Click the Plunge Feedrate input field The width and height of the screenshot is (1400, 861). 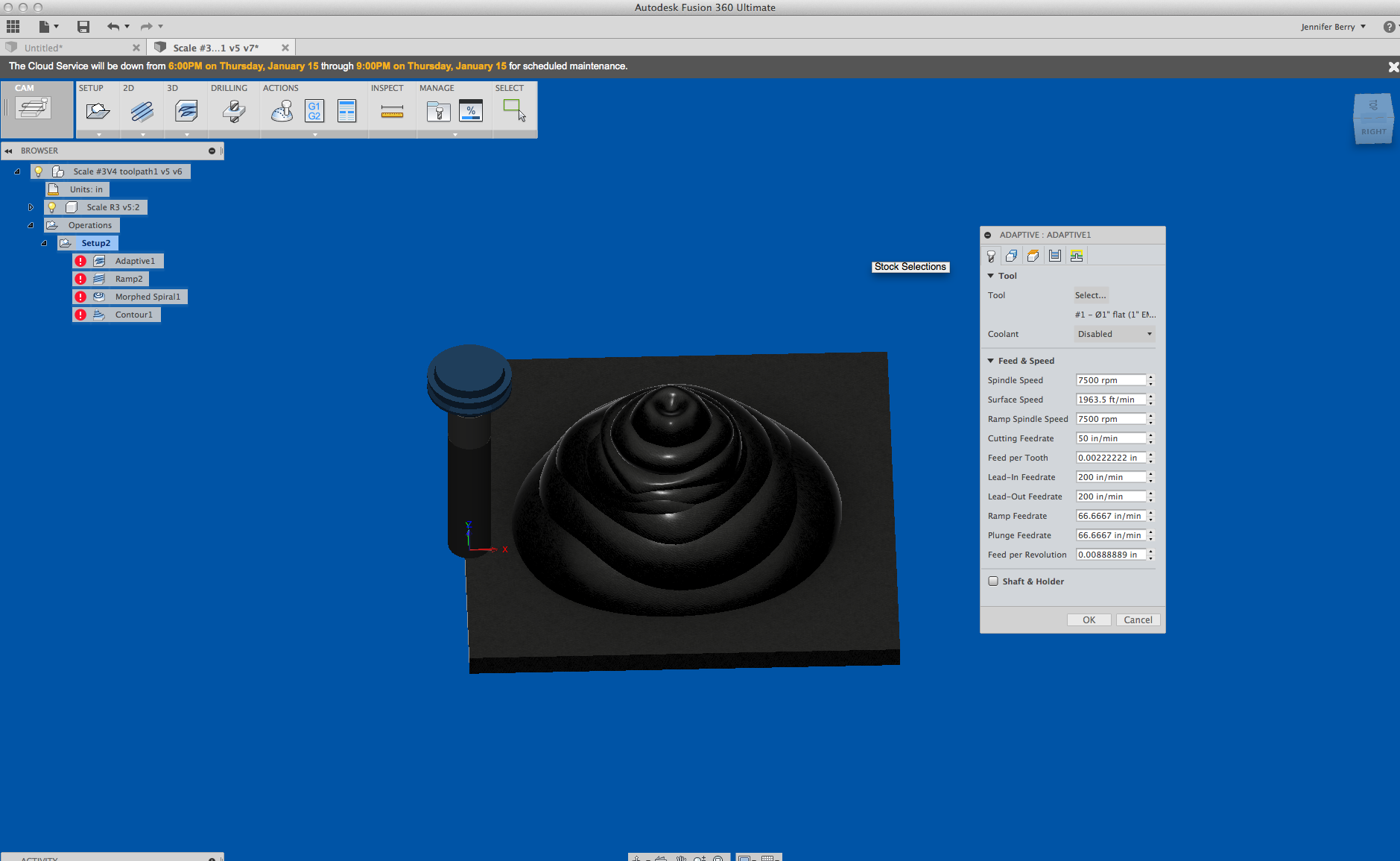tap(1110, 536)
